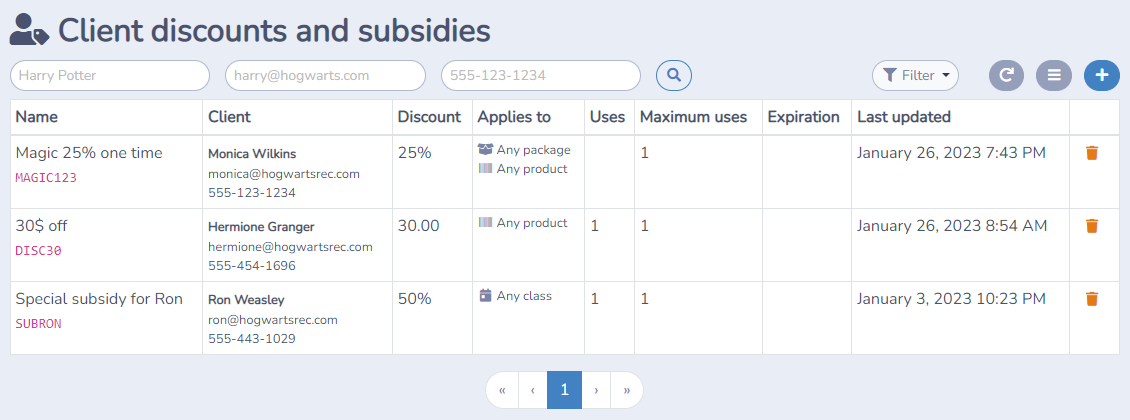Click the 25% discount value
This screenshot has width=1130, height=420.
[414, 153]
